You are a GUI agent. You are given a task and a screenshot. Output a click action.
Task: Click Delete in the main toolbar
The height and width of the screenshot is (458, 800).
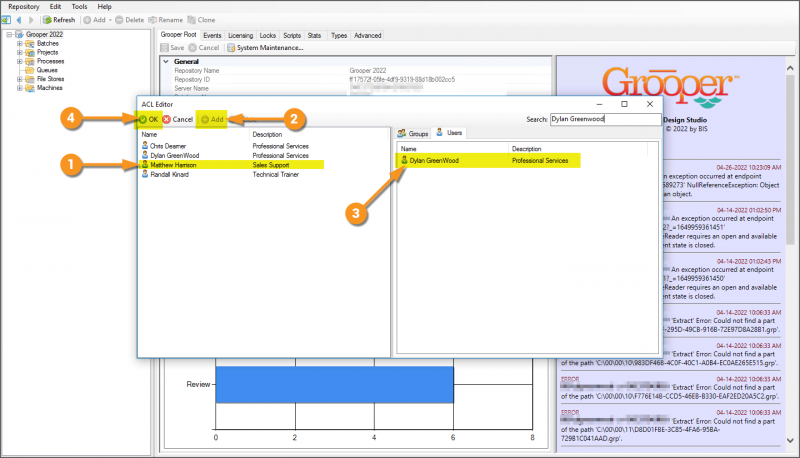130,20
